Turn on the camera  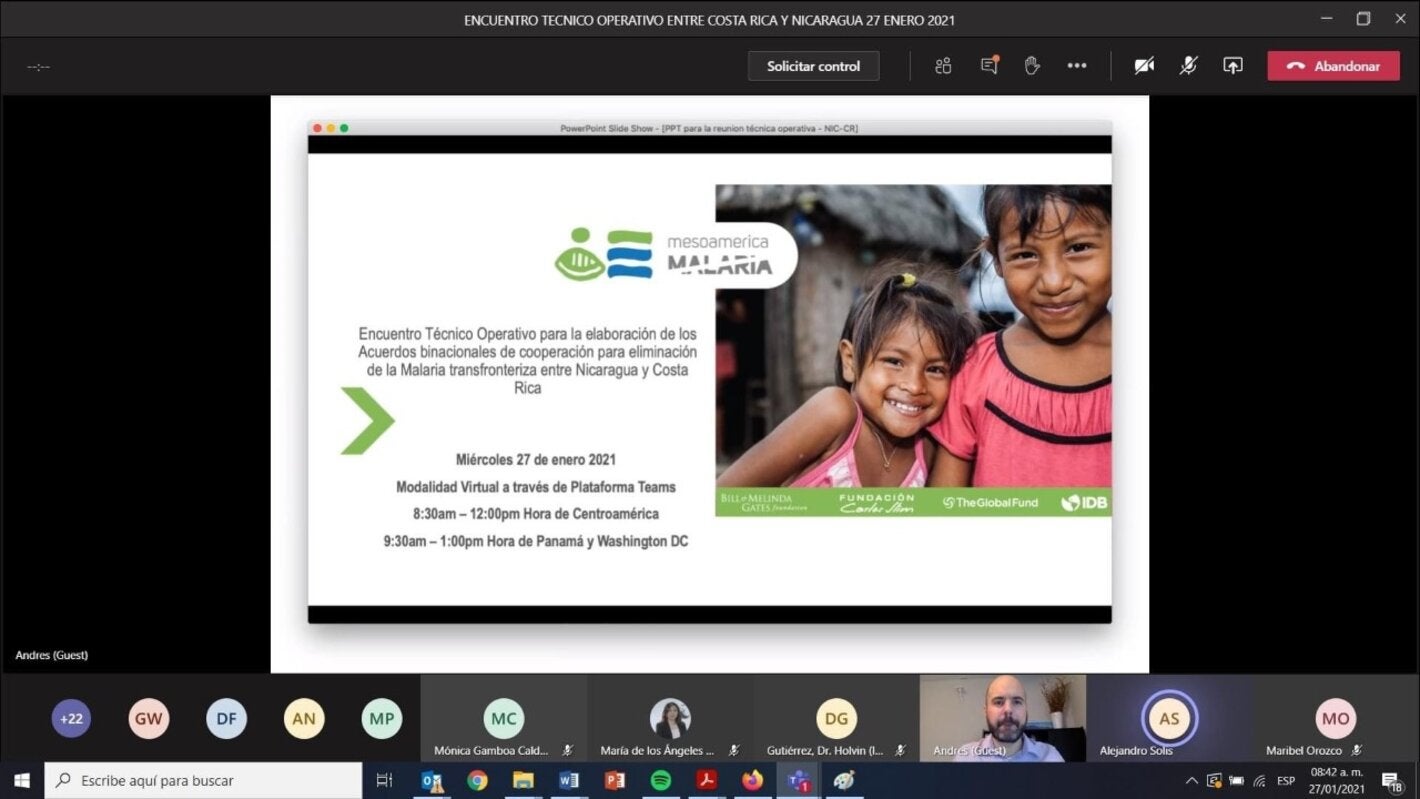click(1144, 66)
